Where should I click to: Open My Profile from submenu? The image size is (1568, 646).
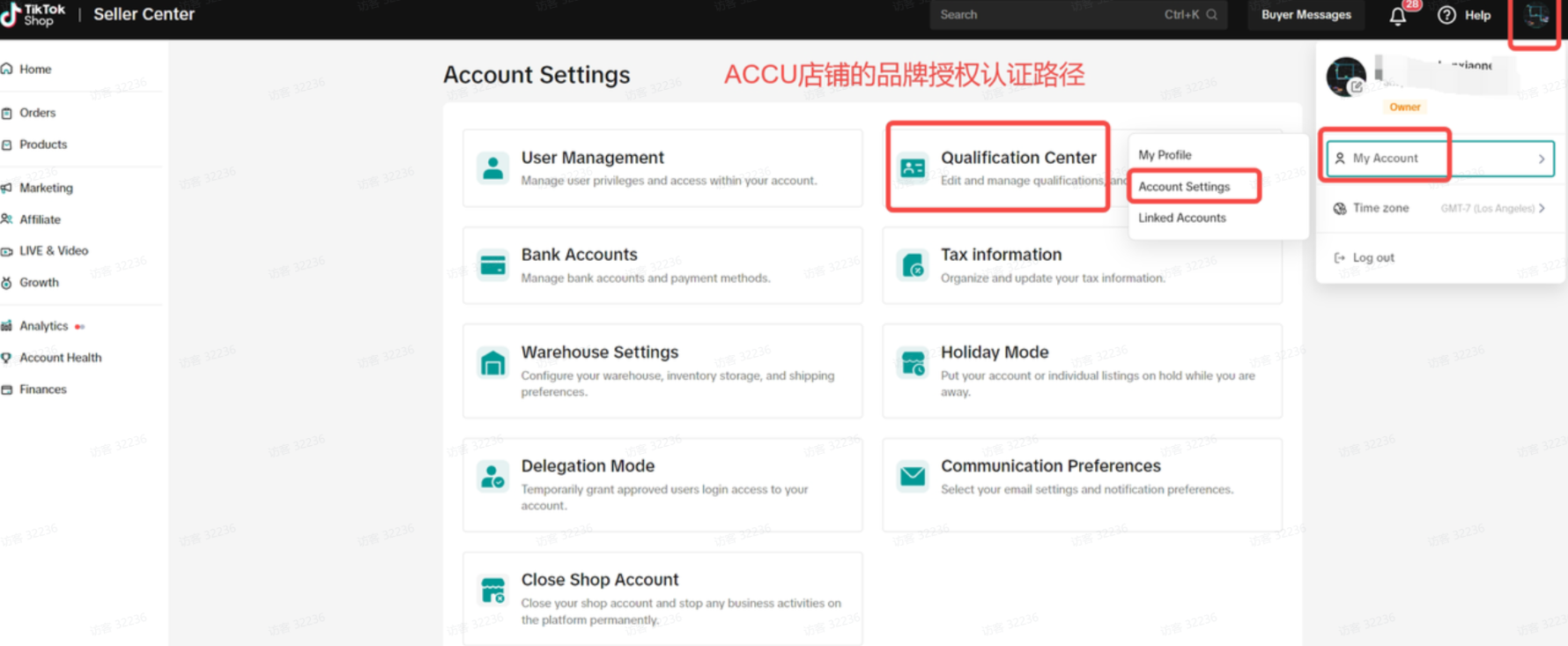1165,155
